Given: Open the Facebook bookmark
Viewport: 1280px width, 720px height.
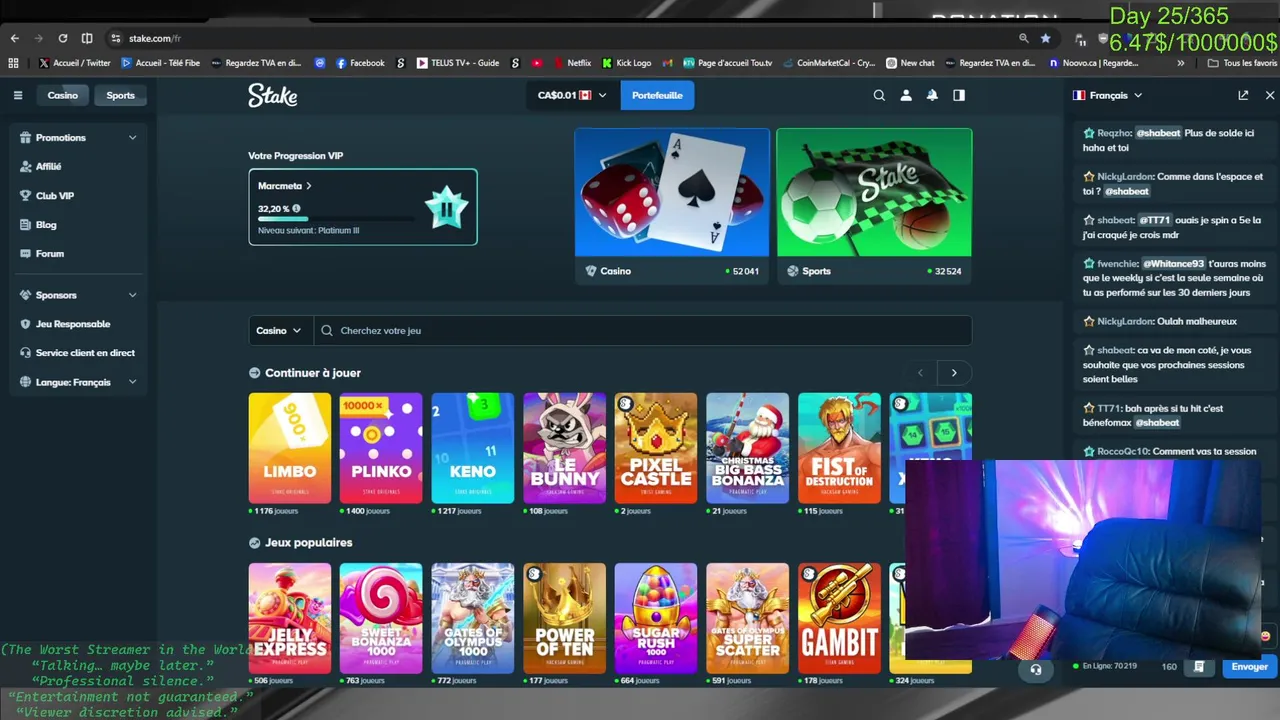Looking at the screenshot, I should [360, 63].
